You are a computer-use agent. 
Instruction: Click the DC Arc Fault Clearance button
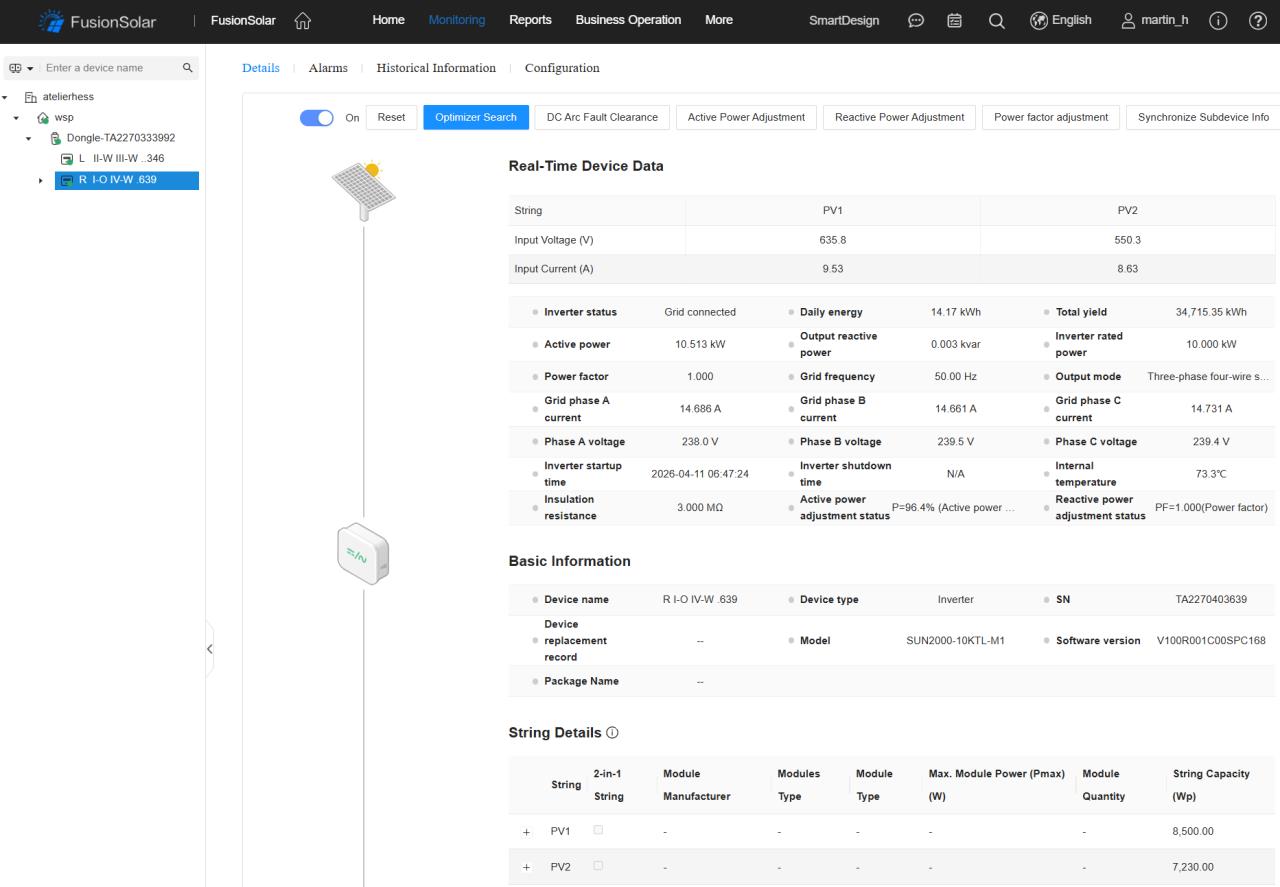(601, 118)
